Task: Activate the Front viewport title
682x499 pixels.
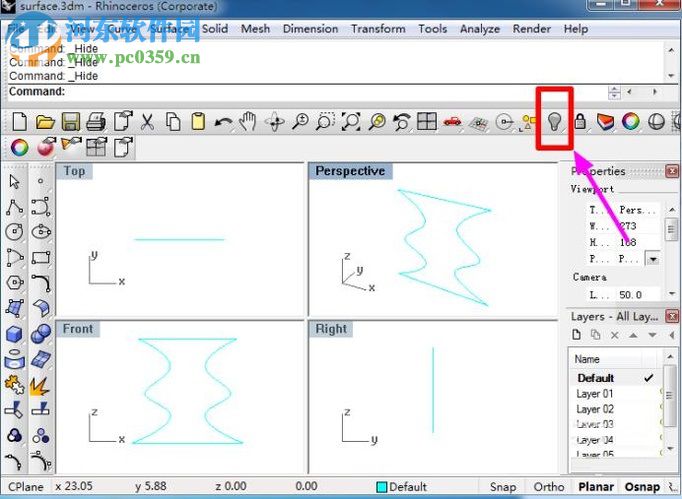Action: point(78,329)
